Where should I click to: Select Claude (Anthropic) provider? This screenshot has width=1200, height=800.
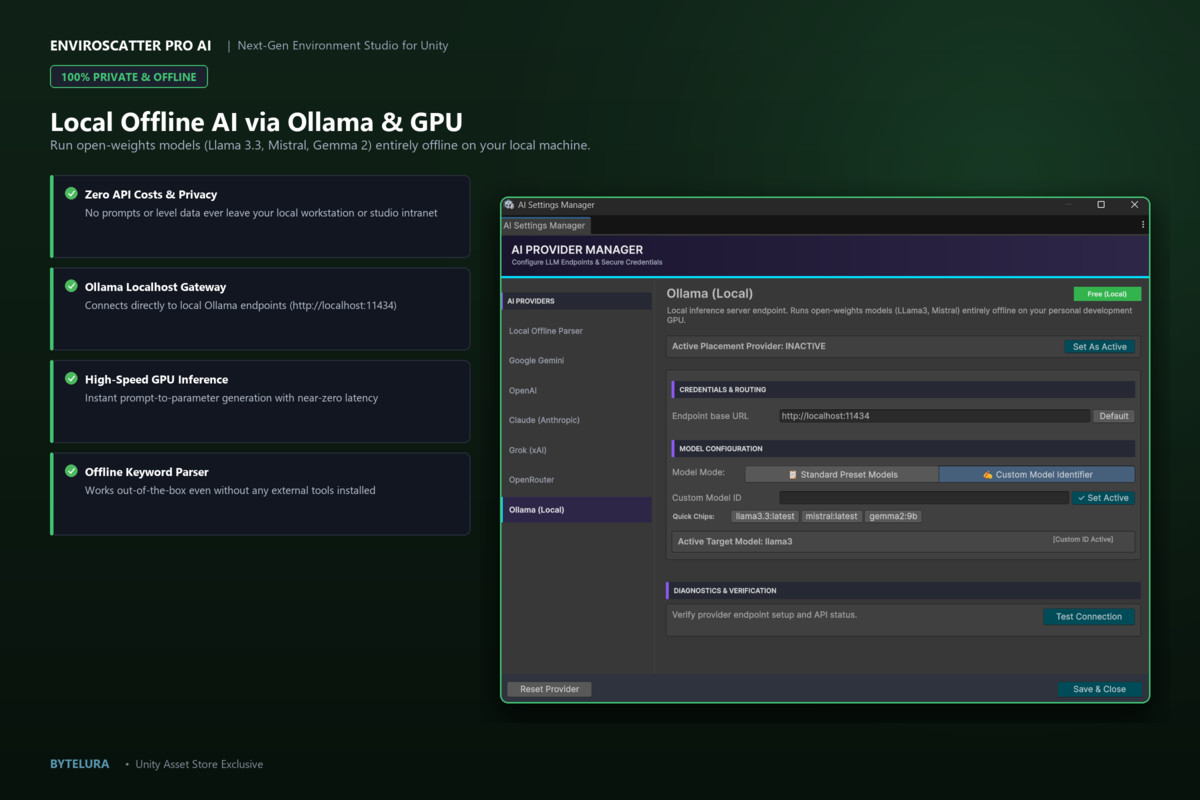point(577,421)
